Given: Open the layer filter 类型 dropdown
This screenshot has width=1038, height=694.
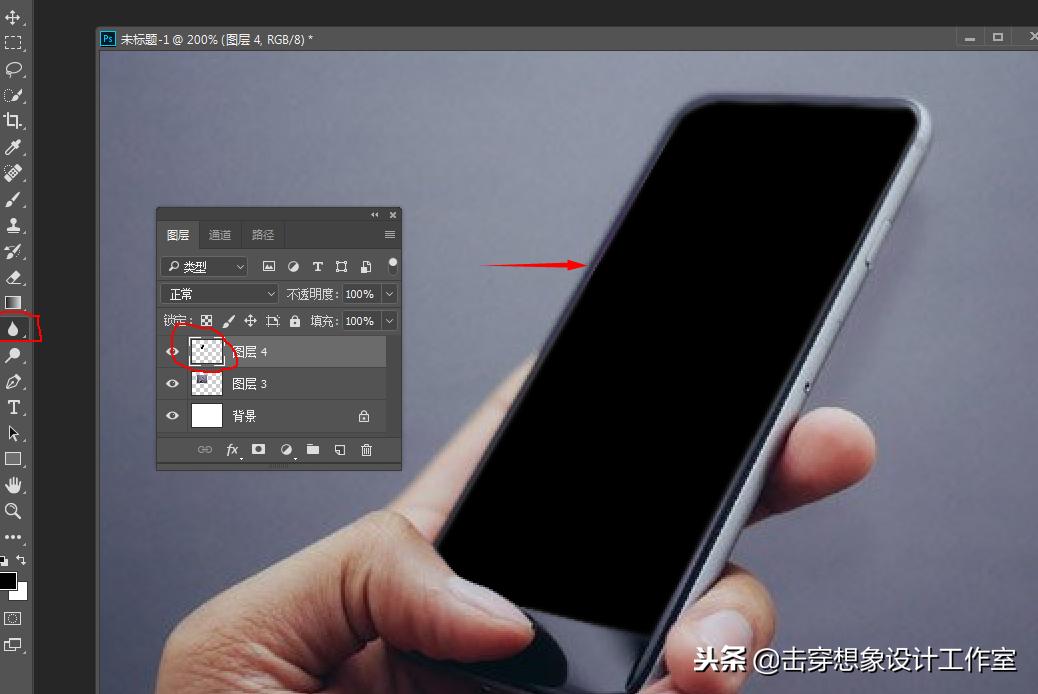Looking at the screenshot, I should pos(204,266).
